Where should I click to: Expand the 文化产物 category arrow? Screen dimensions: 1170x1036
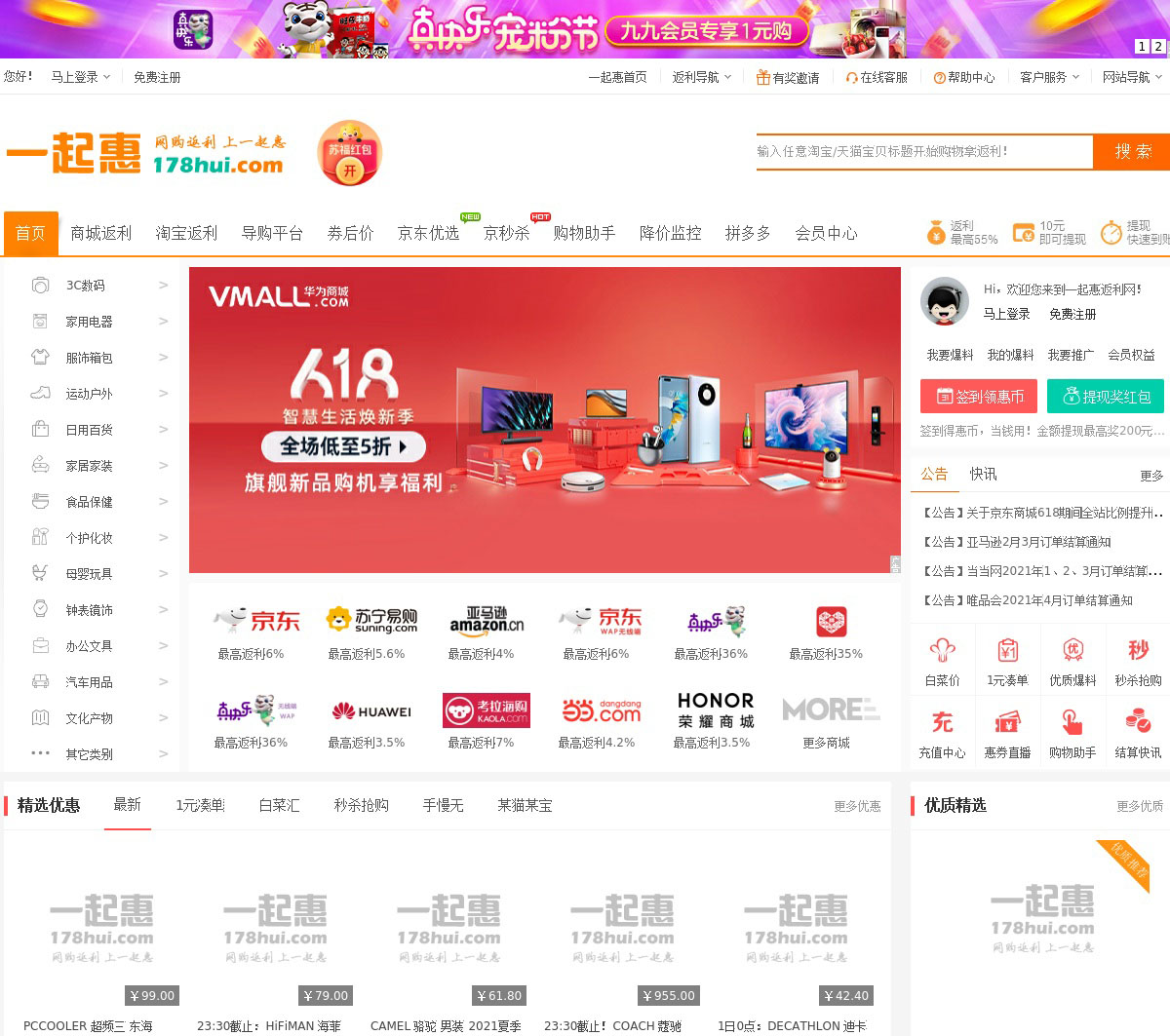(163, 718)
